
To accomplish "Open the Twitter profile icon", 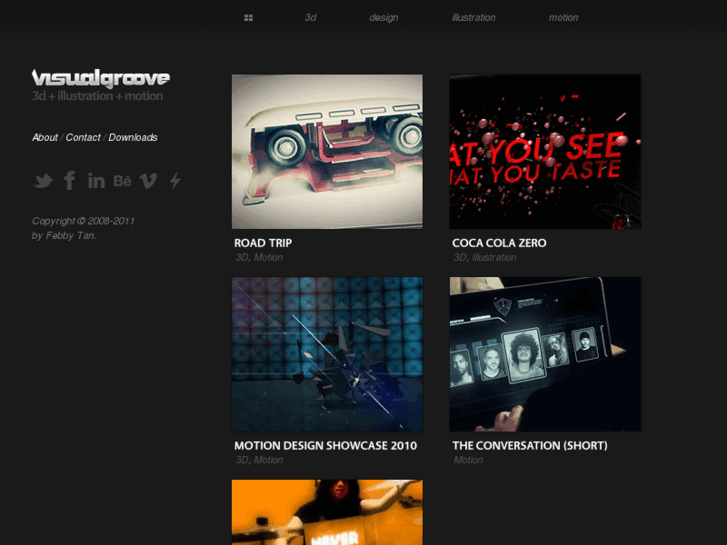I will pyautogui.click(x=43, y=180).
